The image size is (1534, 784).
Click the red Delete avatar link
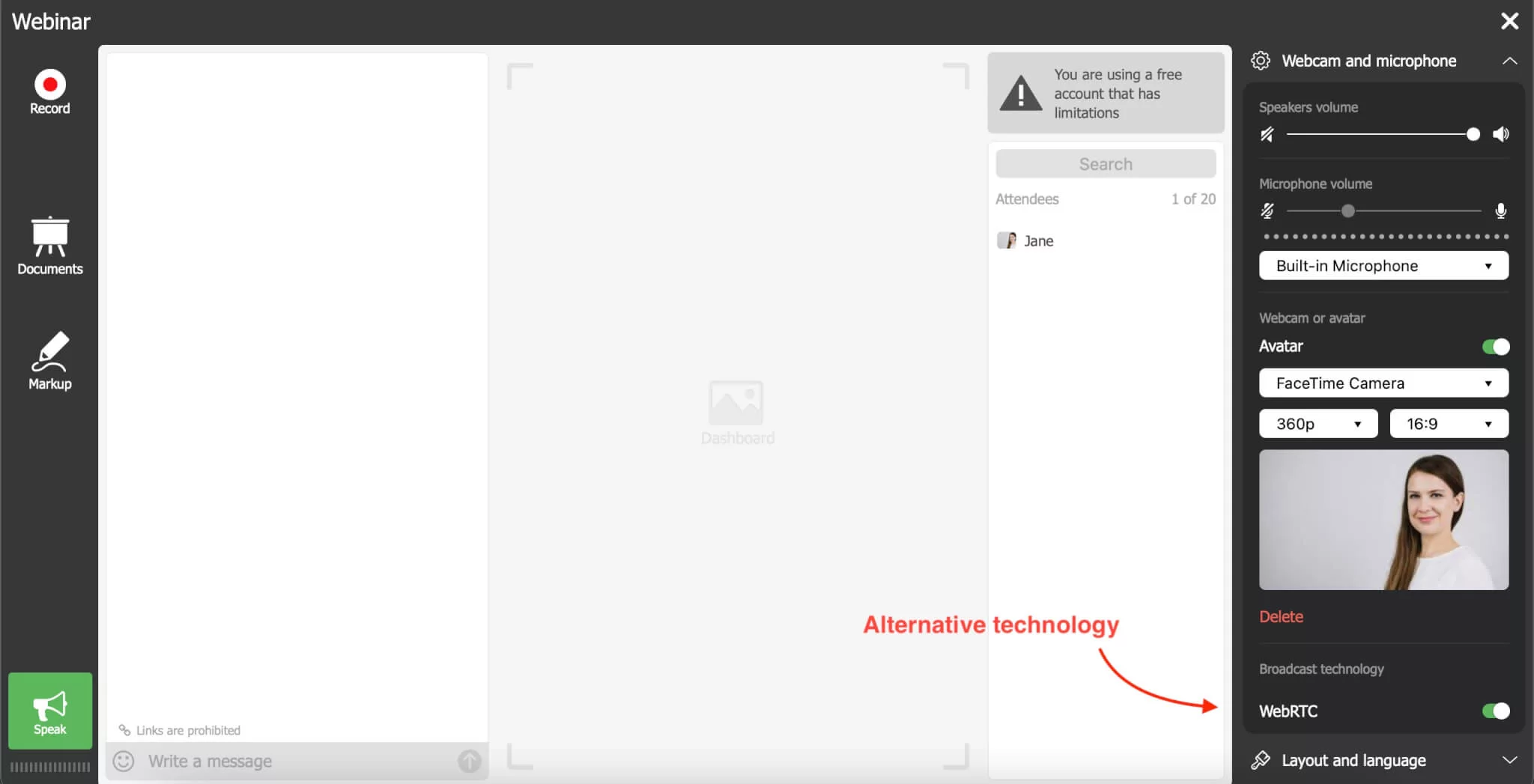(x=1281, y=616)
